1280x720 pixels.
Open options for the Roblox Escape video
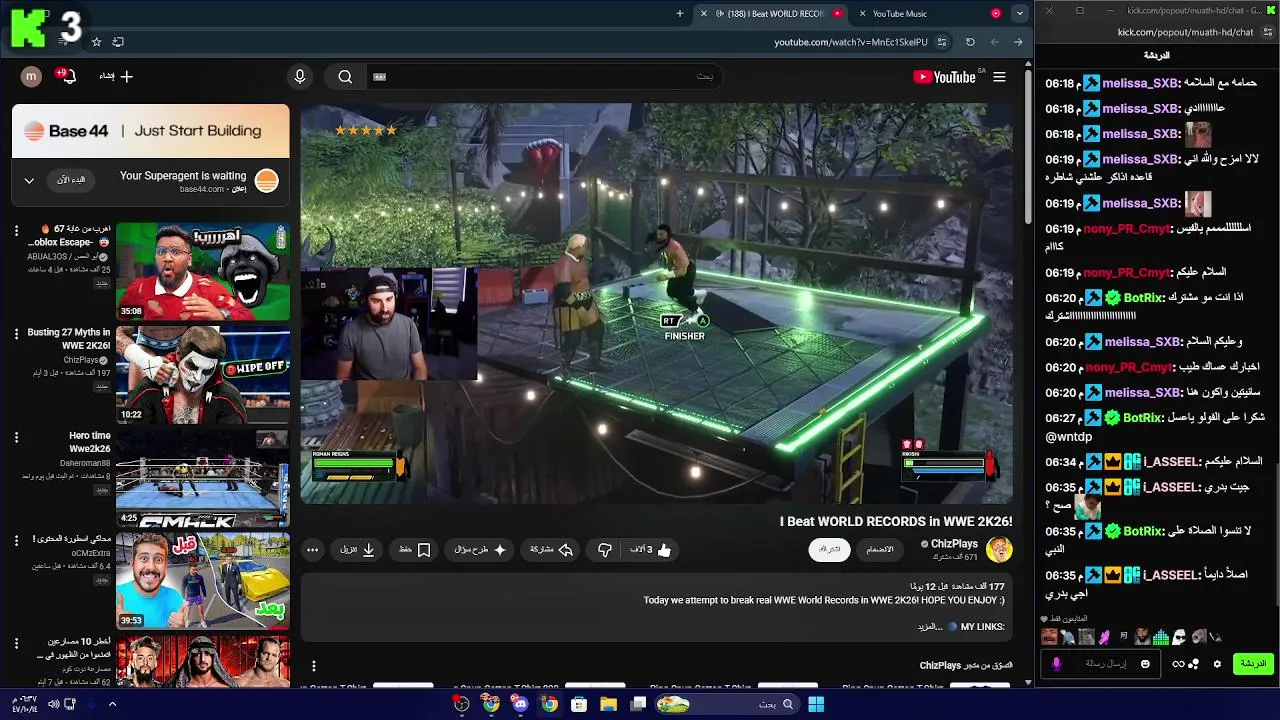coord(16,230)
